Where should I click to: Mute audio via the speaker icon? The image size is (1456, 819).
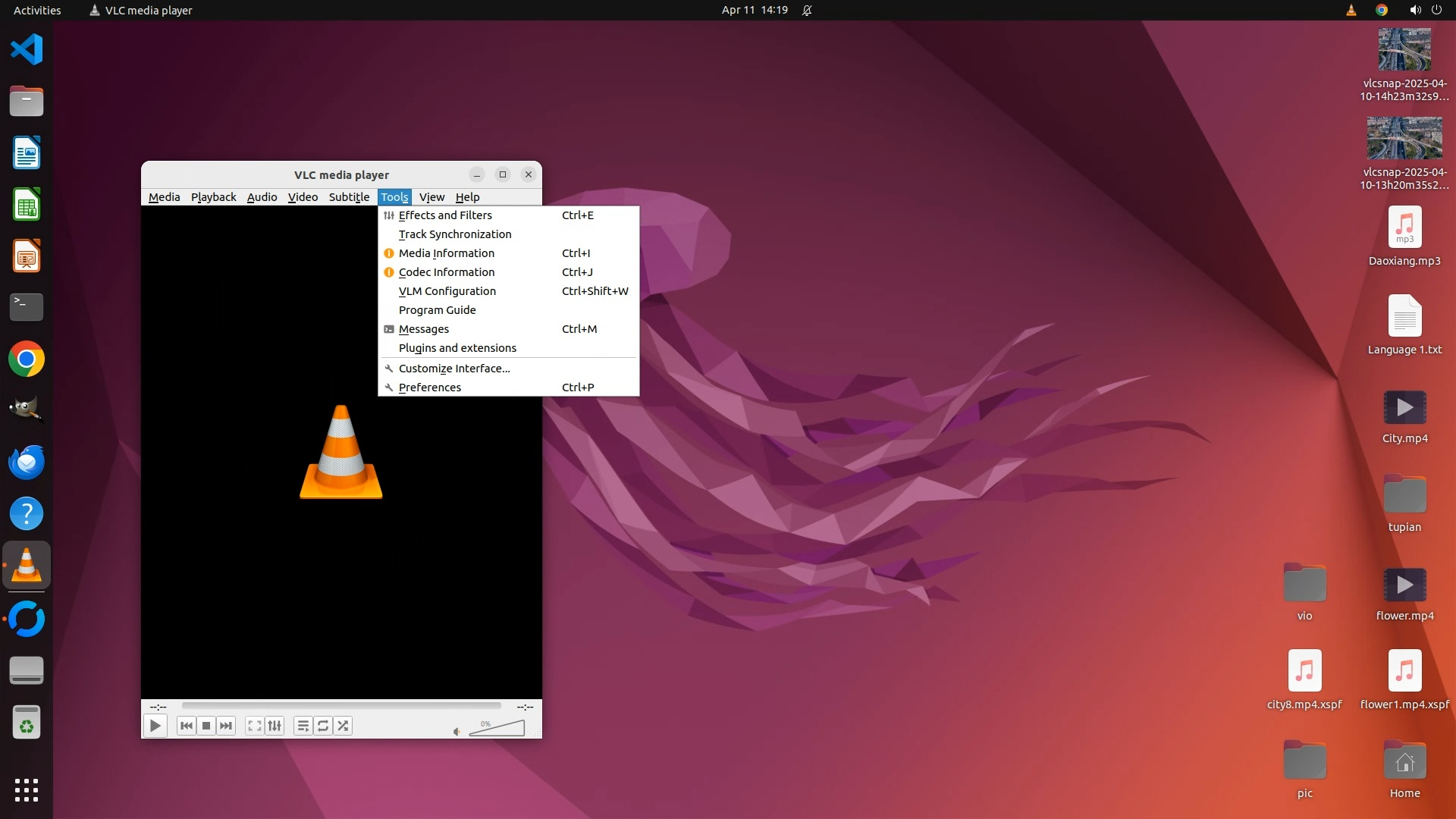pyautogui.click(x=457, y=732)
